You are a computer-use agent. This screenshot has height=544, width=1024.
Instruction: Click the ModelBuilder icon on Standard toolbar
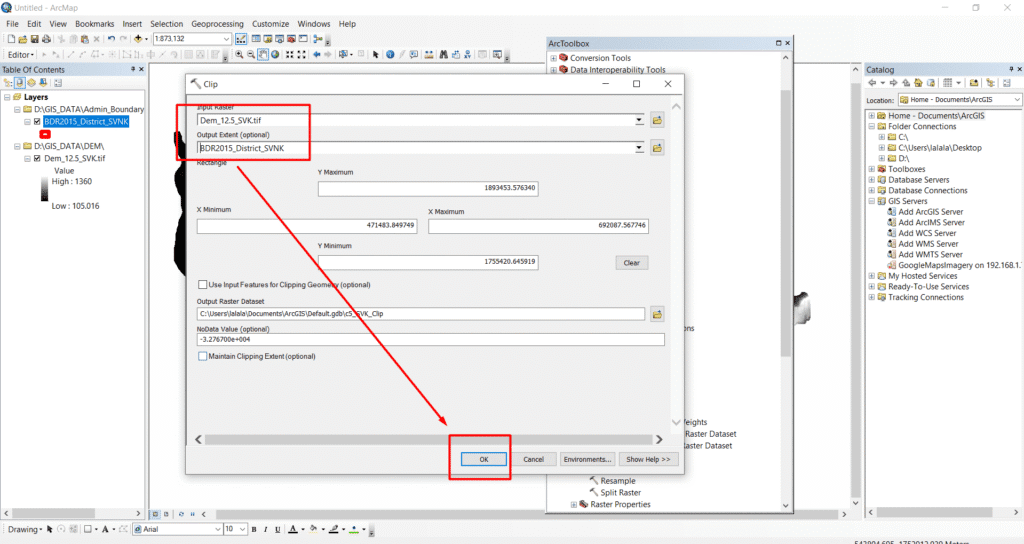(x=318, y=39)
